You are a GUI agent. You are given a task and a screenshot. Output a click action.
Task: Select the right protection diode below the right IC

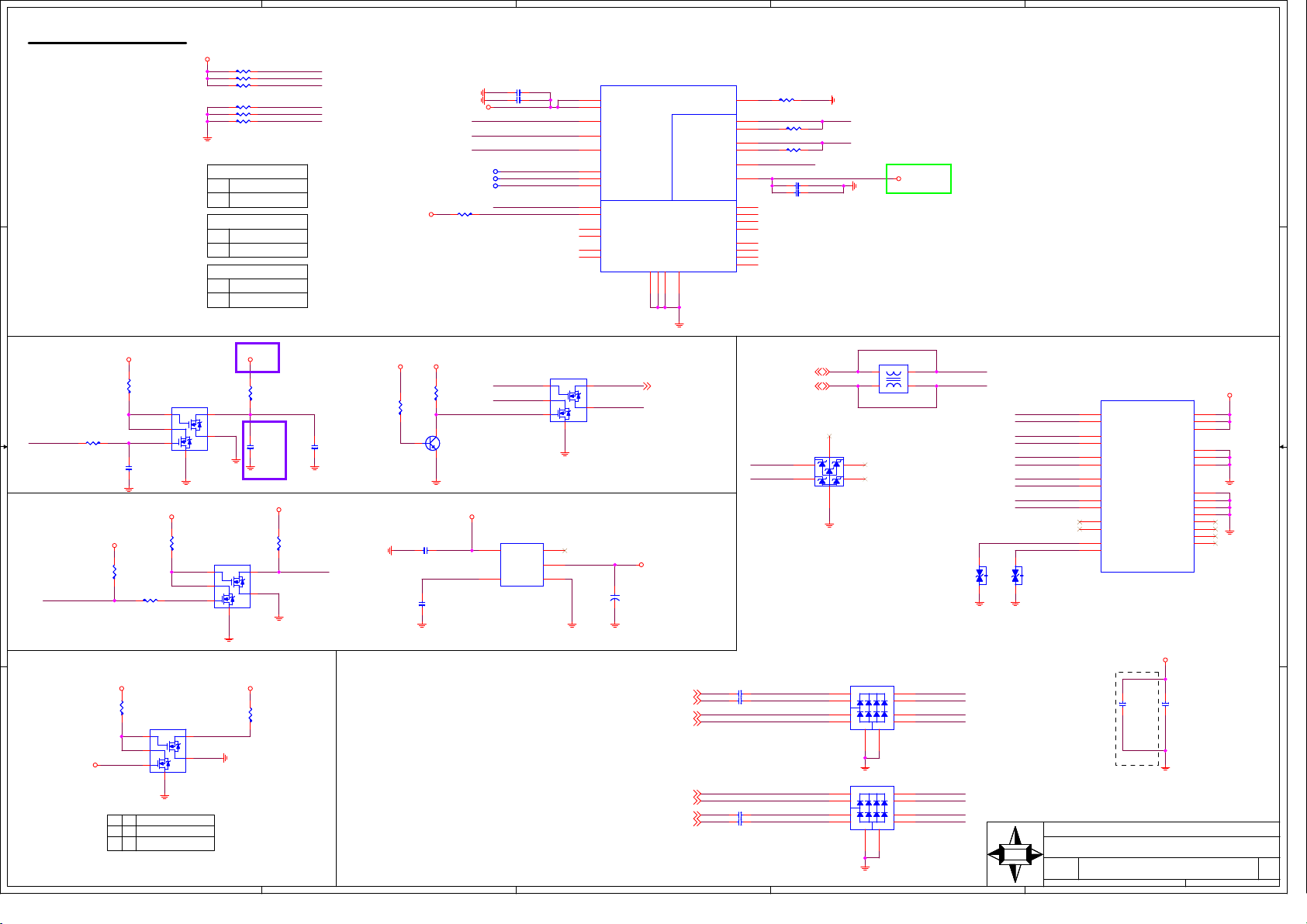pos(1015,576)
